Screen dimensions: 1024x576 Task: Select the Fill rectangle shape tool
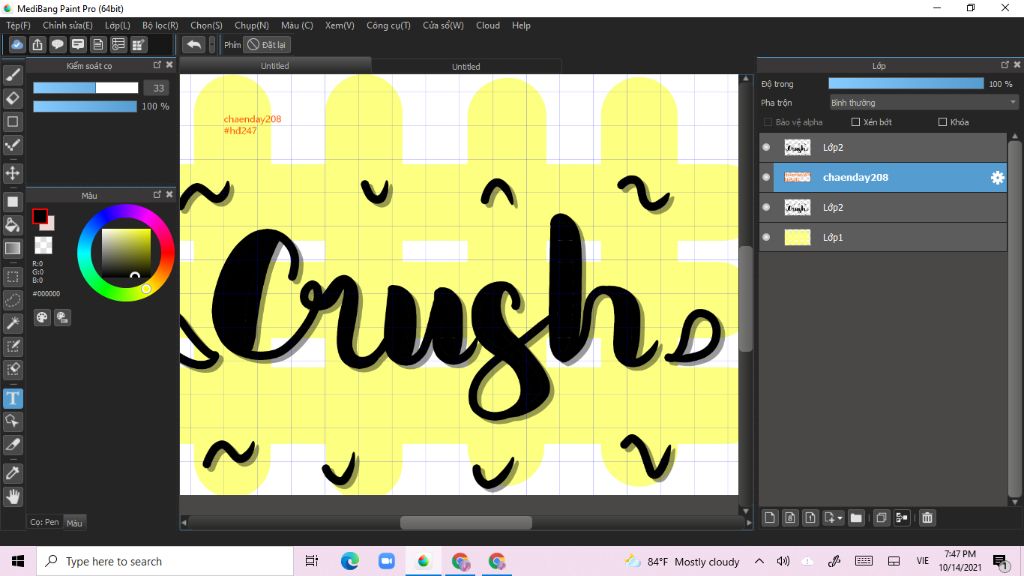click(x=12, y=202)
